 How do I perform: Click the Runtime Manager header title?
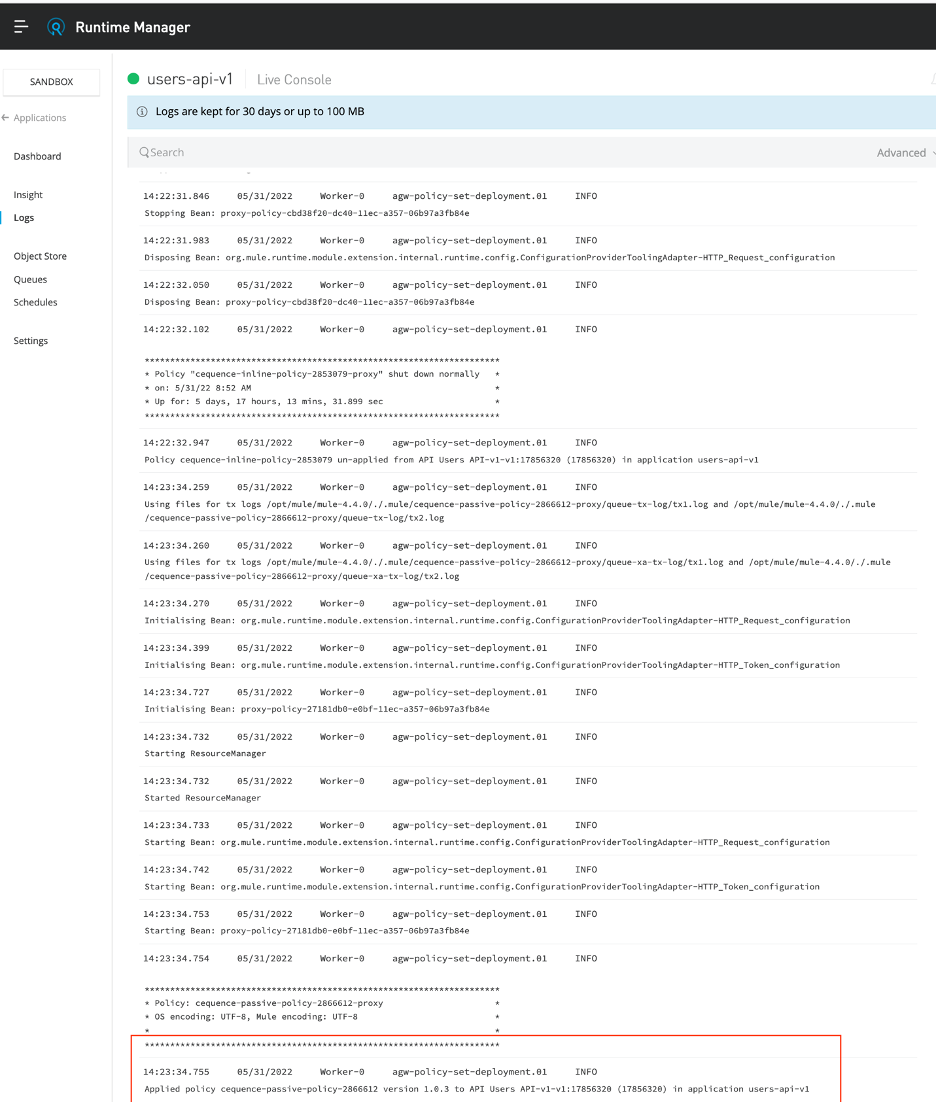[133, 27]
